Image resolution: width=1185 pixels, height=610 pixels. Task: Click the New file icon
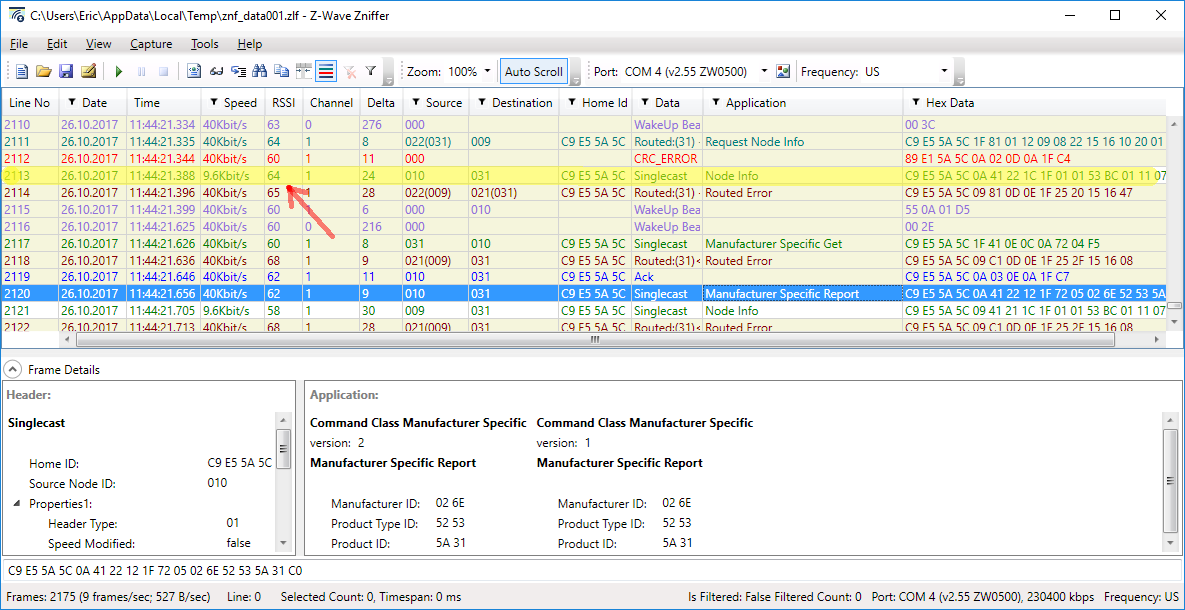point(22,72)
